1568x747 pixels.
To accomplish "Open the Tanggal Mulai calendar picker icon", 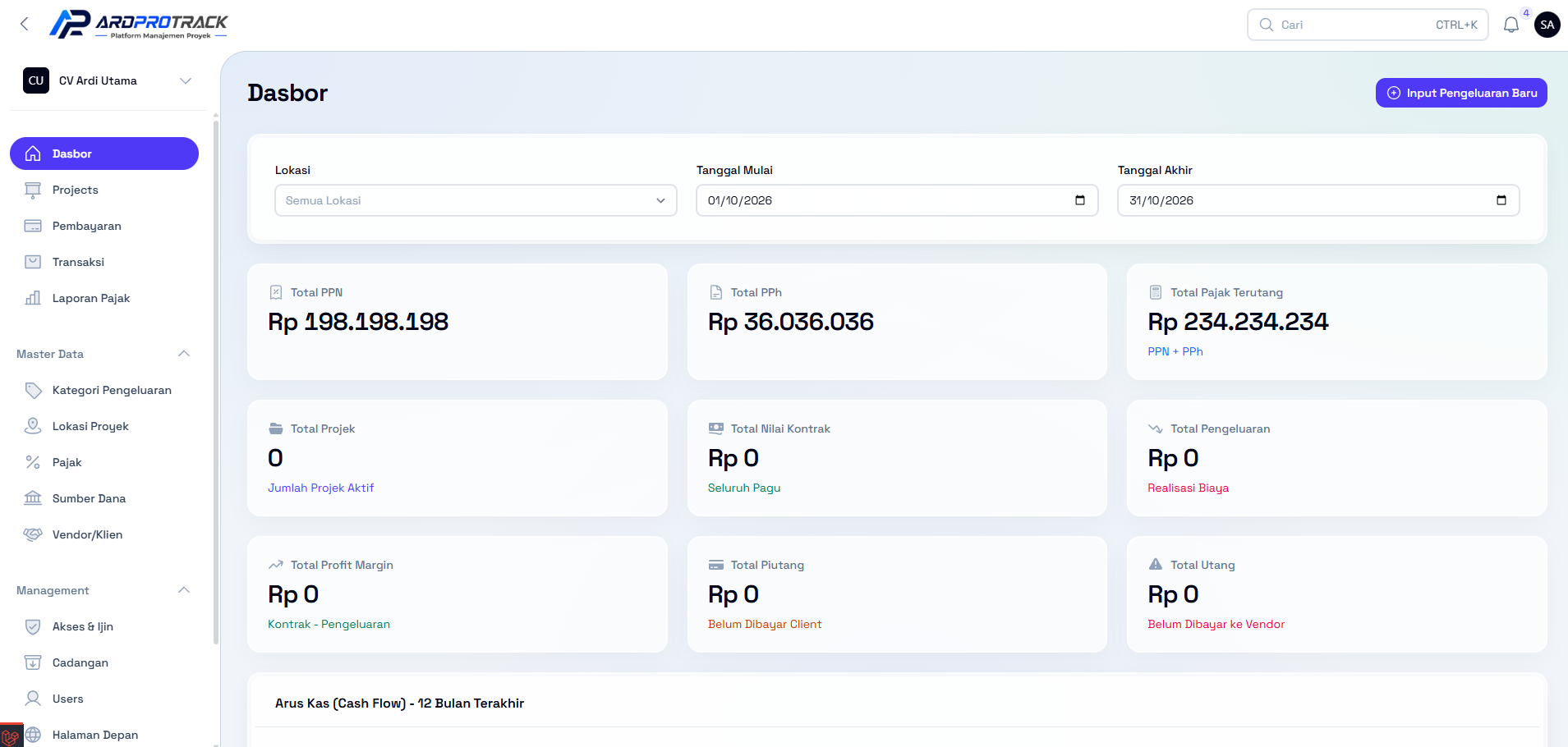I will tap(1080, 200).
